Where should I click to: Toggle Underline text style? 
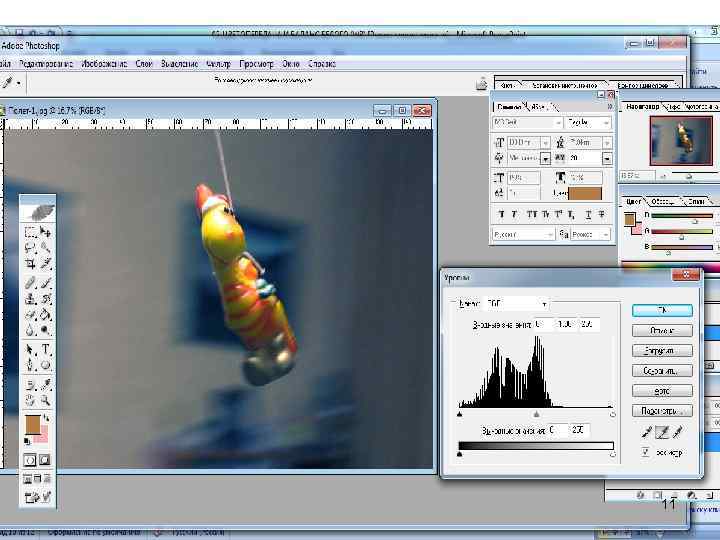click(x=588, y=214)
